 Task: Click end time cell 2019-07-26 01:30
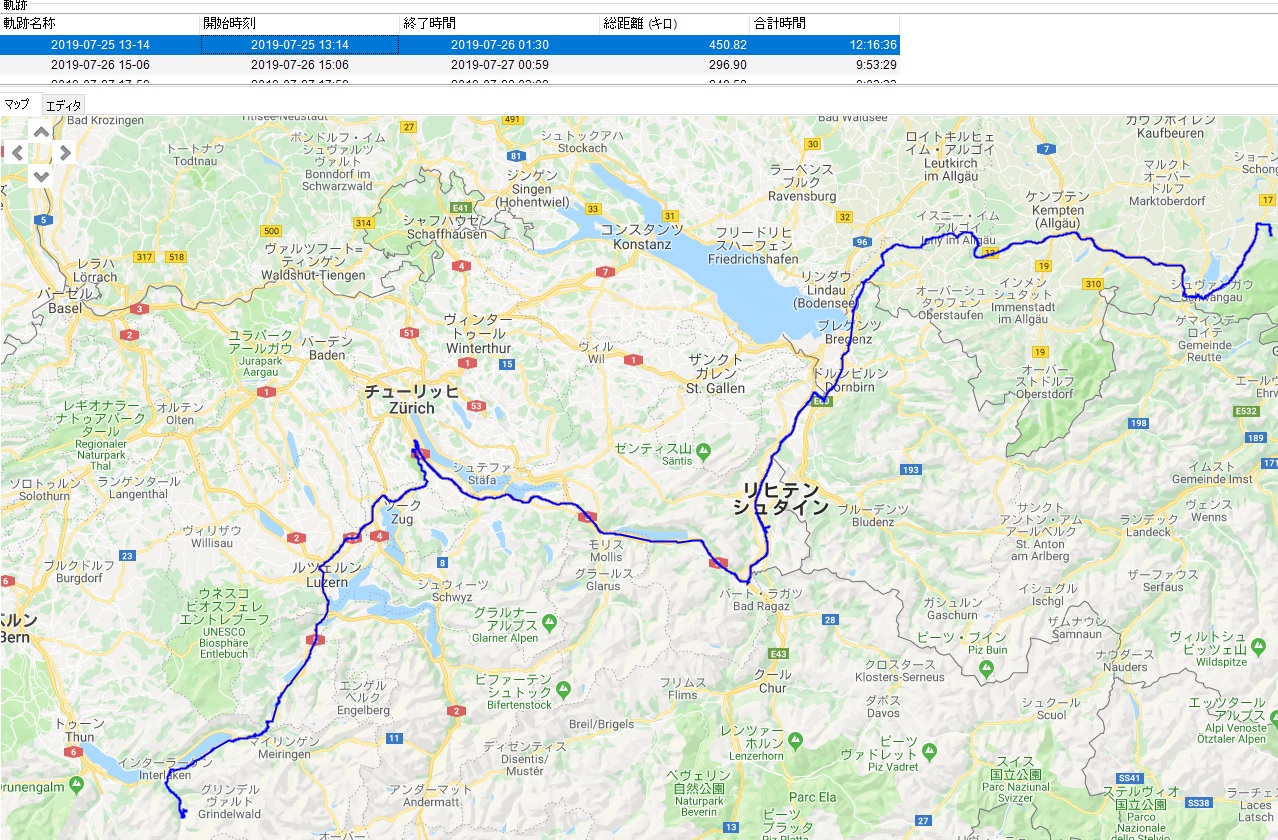pyautogui.click(x=500, y=45)
